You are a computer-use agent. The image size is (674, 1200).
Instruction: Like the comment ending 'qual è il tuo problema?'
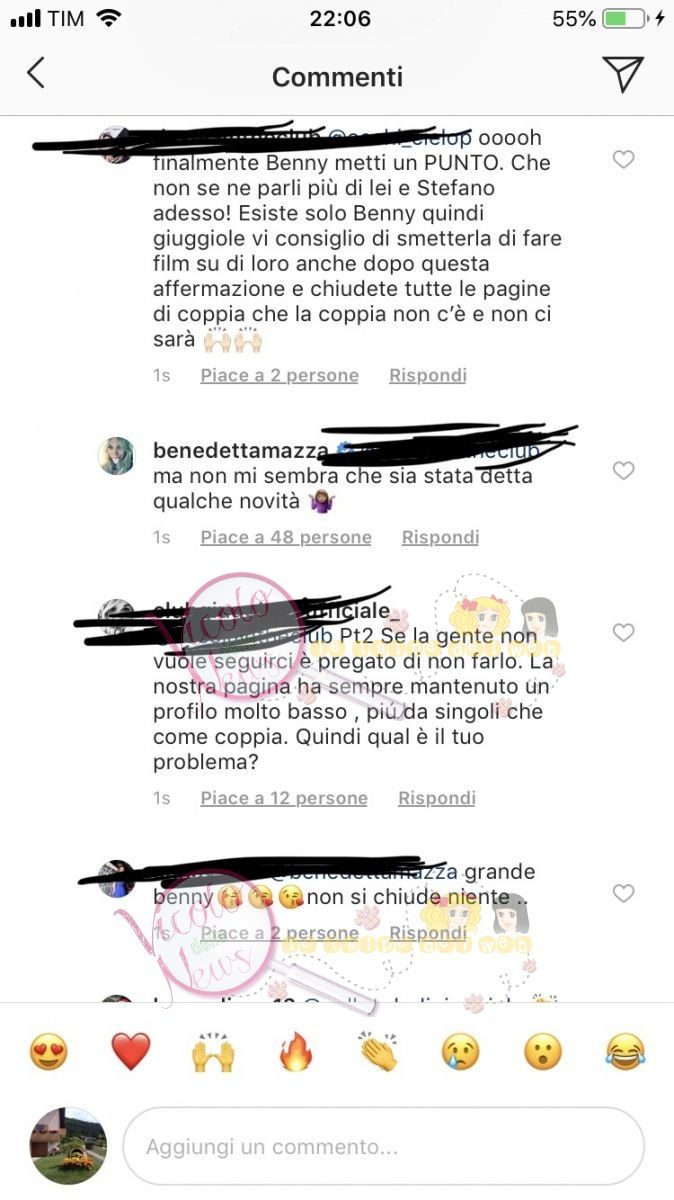[x=623, y=632]
